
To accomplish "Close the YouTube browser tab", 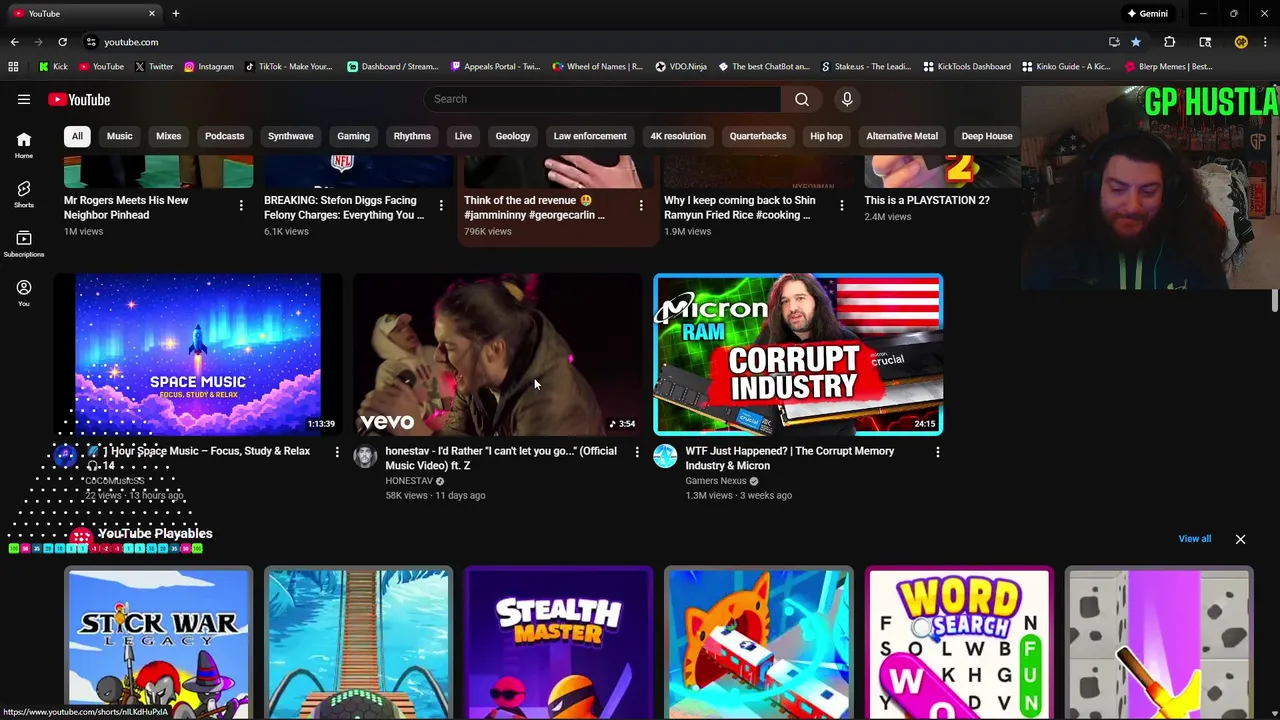I will pyautogui.click(x=152, y=13).
